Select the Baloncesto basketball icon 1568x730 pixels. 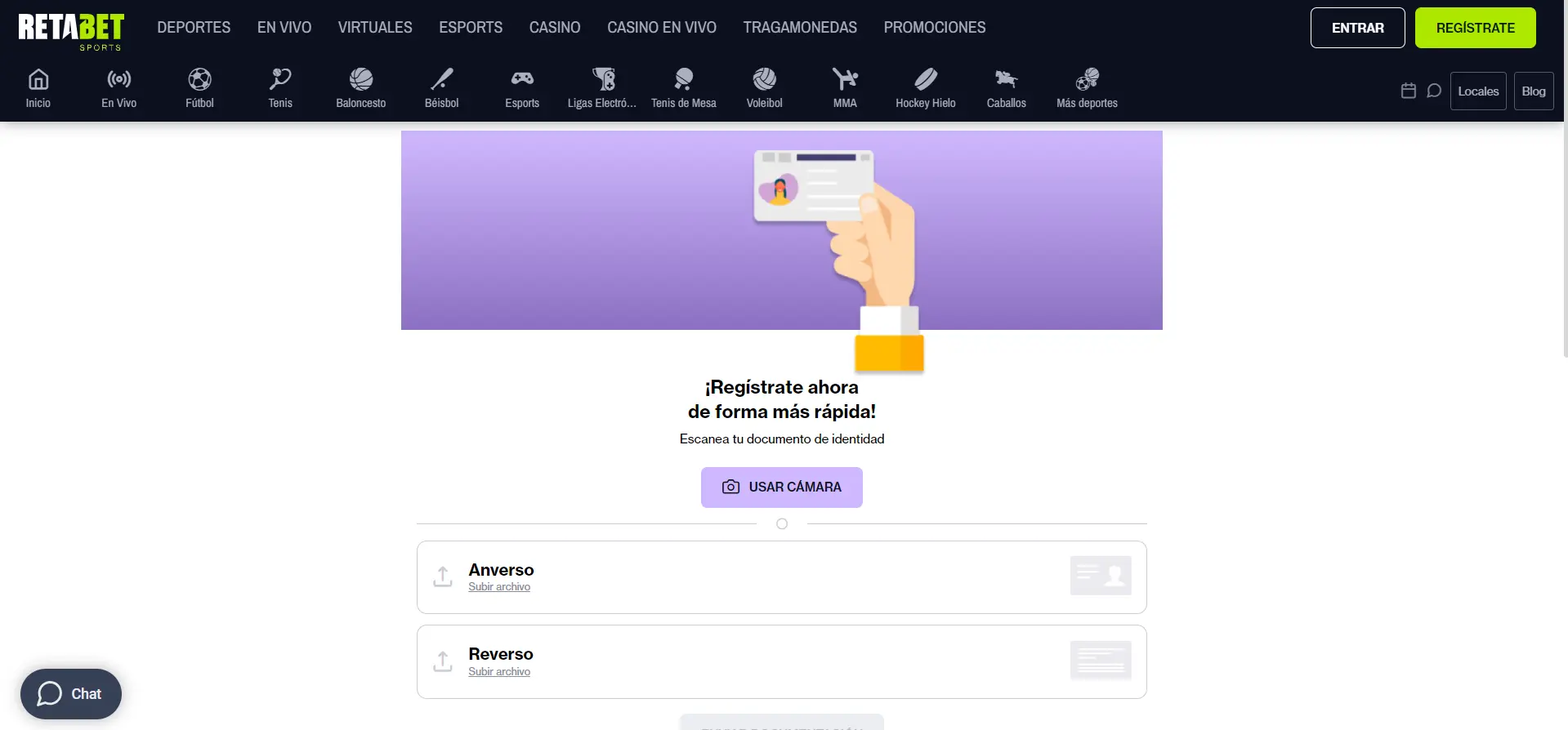point(360,79)
